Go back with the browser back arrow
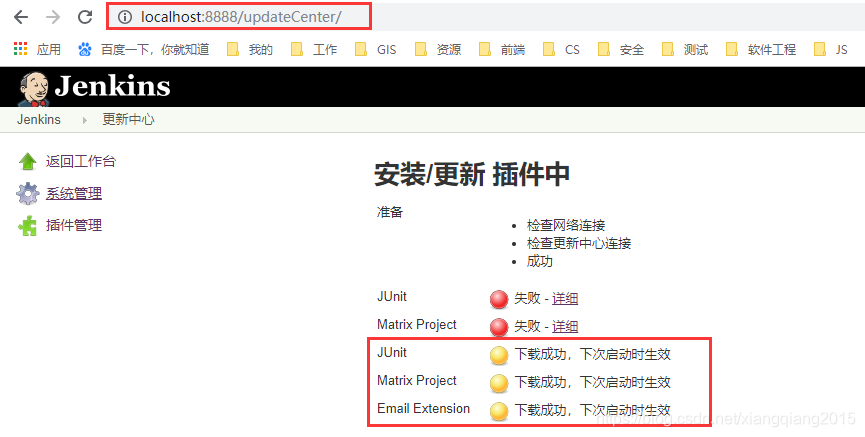 (21, 17)
